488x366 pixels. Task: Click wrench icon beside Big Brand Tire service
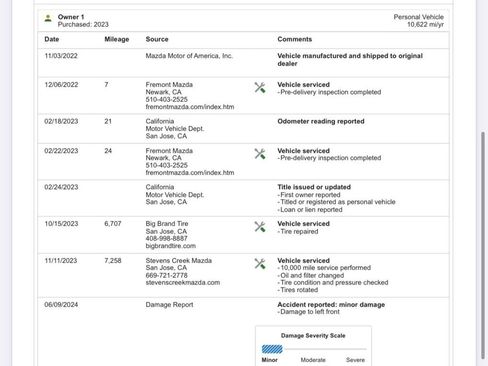(260, 227)
